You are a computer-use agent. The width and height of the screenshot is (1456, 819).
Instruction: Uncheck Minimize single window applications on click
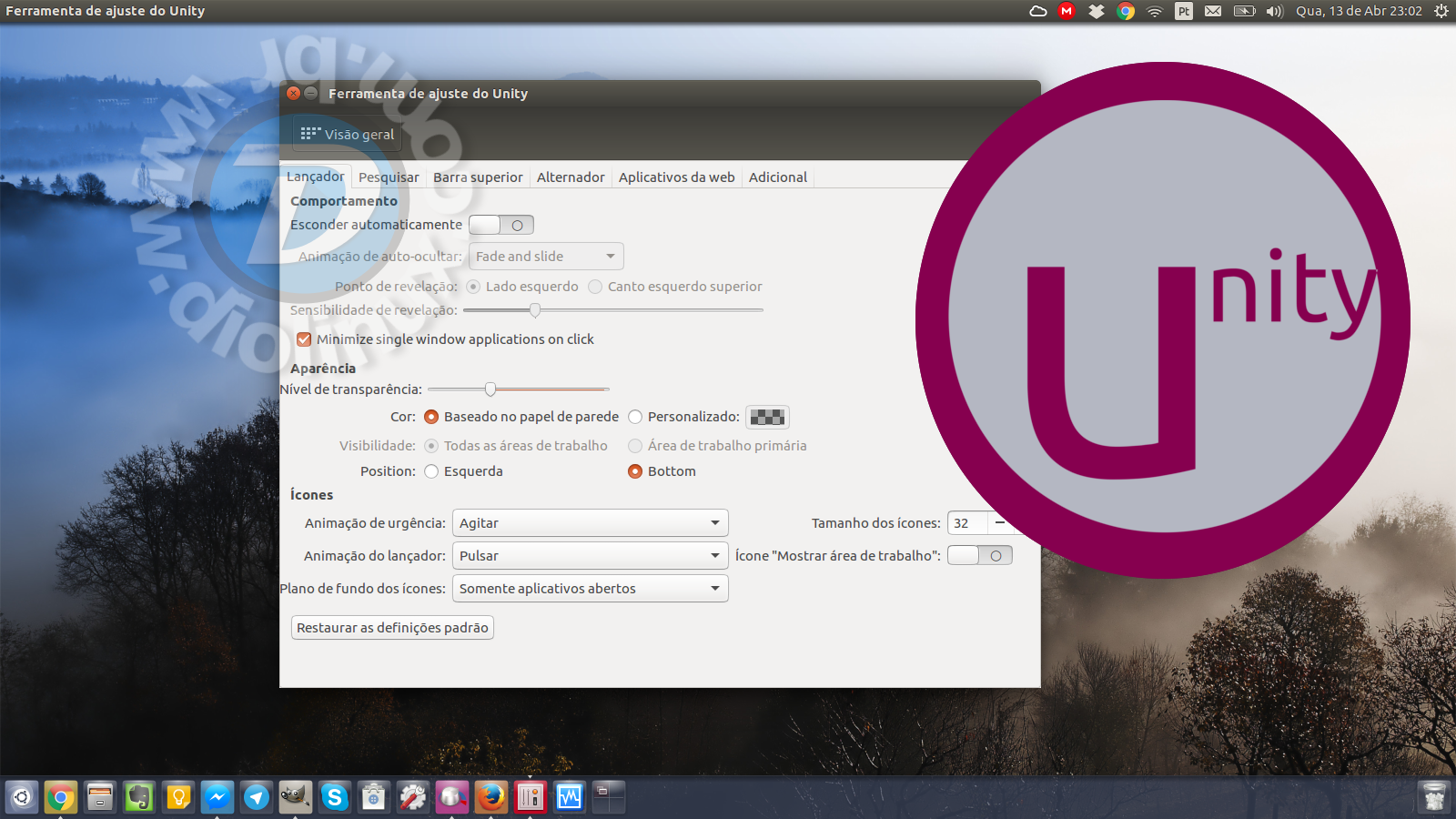click(x=304, y=339)
